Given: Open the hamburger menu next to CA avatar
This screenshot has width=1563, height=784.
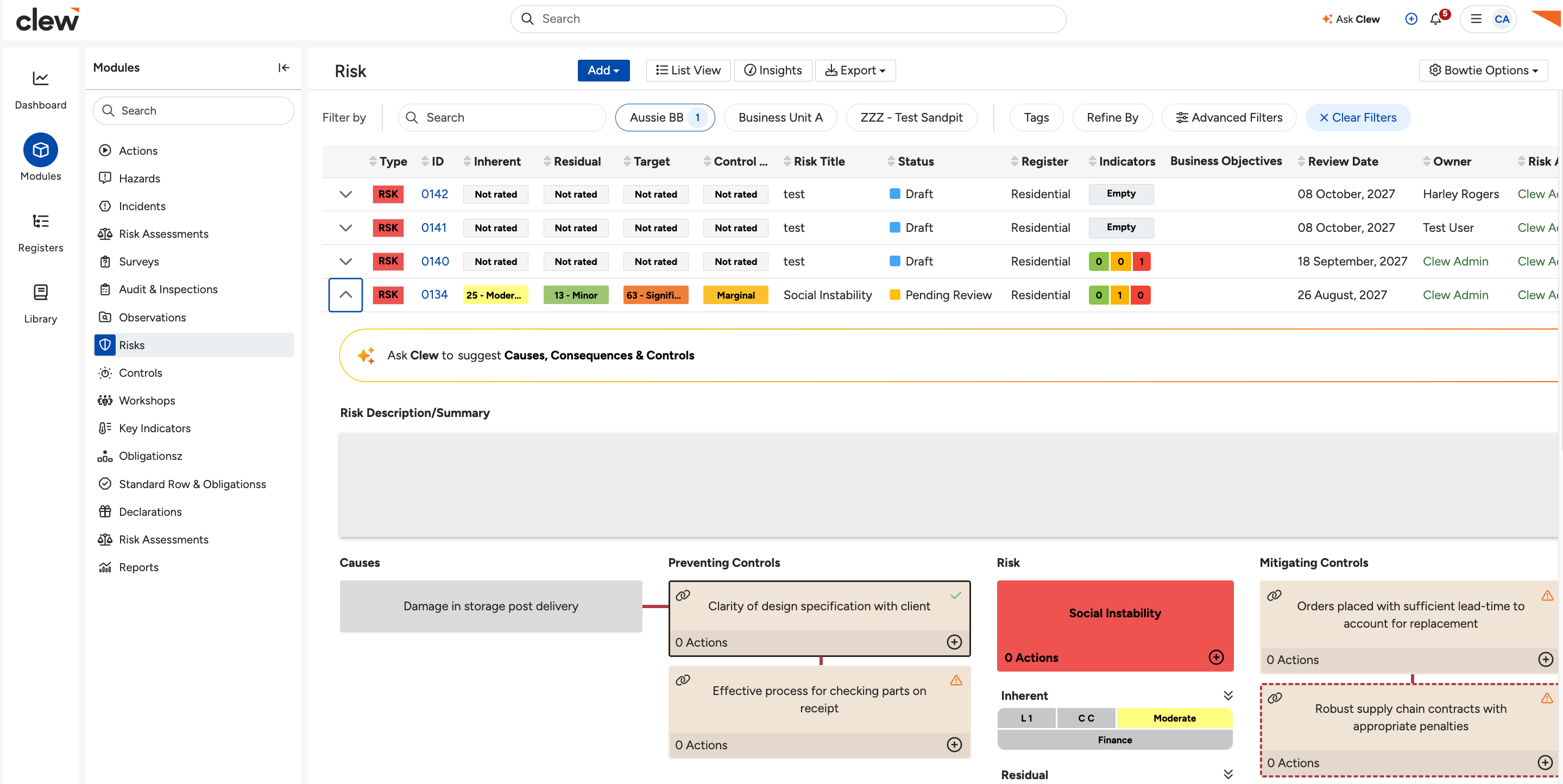Looking at the screenshot, I should click(x=1476, y=20).
